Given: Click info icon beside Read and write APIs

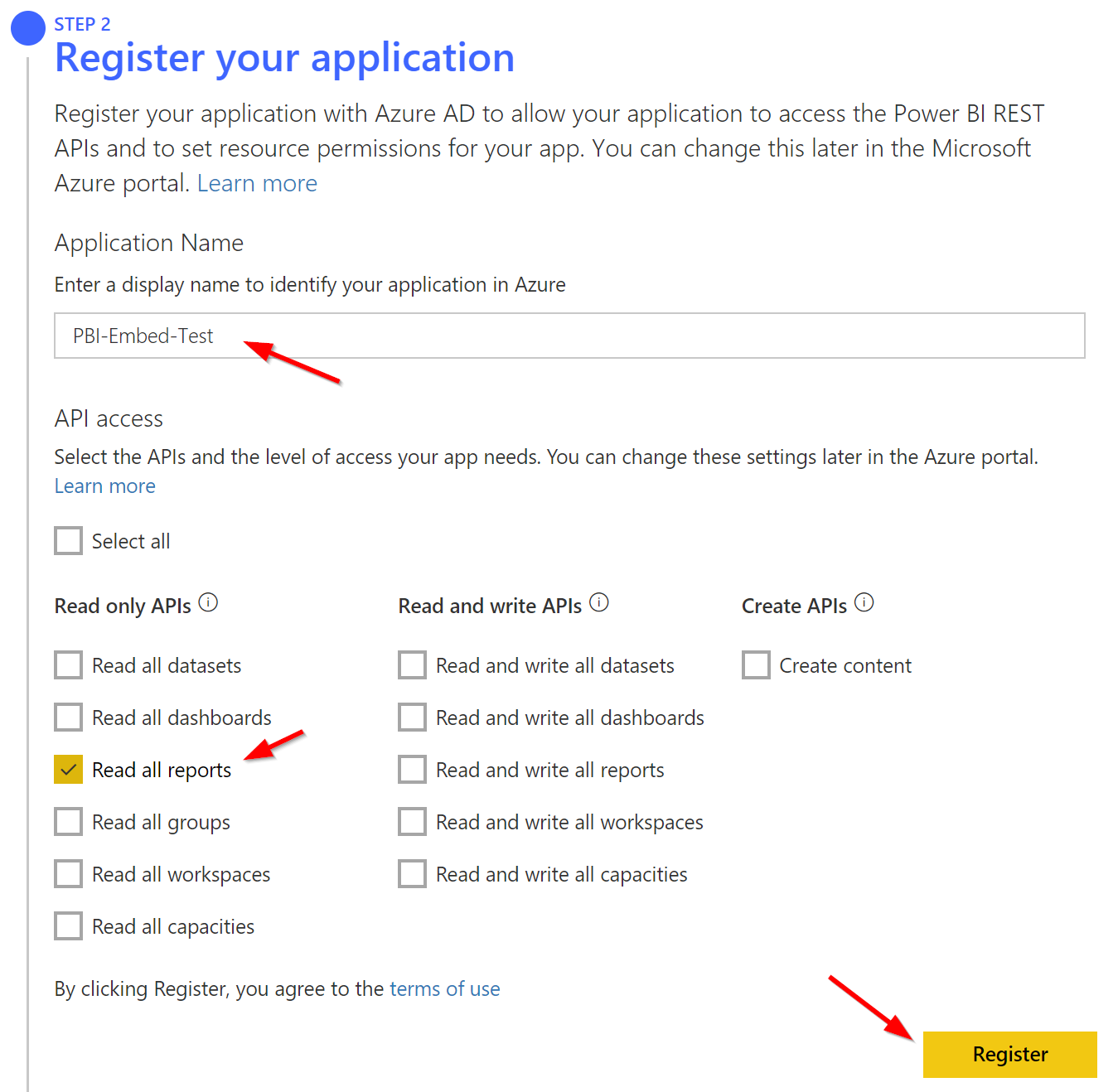Looking at the screenshot, I should [x=599, y=603].
